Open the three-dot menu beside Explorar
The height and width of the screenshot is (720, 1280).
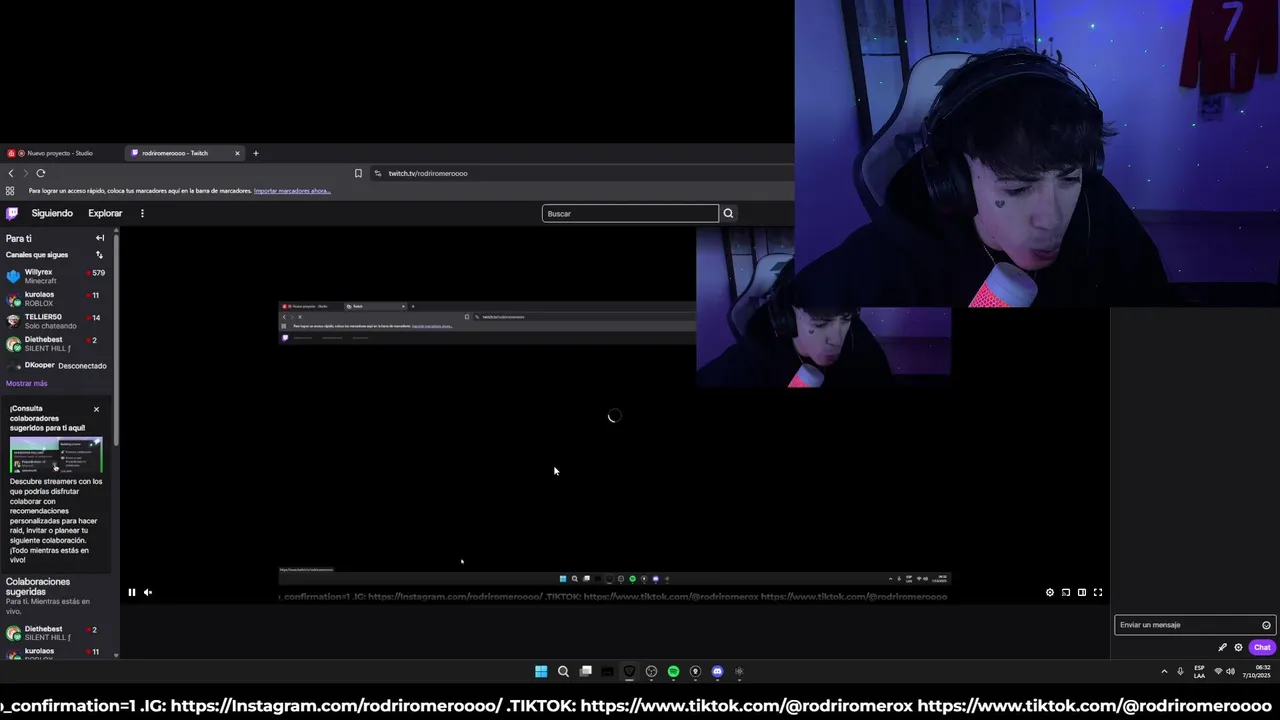point(142,213)
